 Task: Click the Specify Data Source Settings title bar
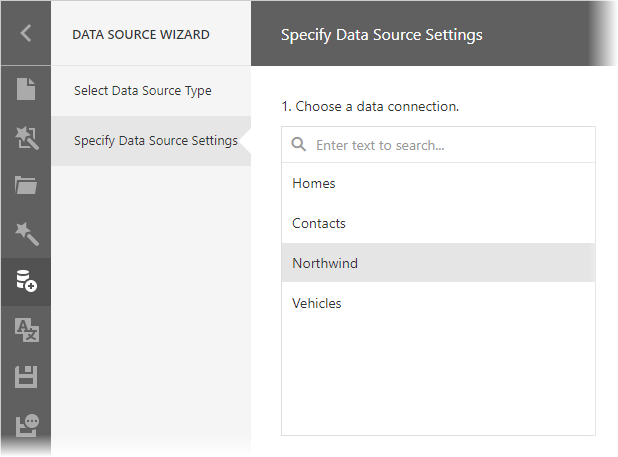[x=382, y=35]
